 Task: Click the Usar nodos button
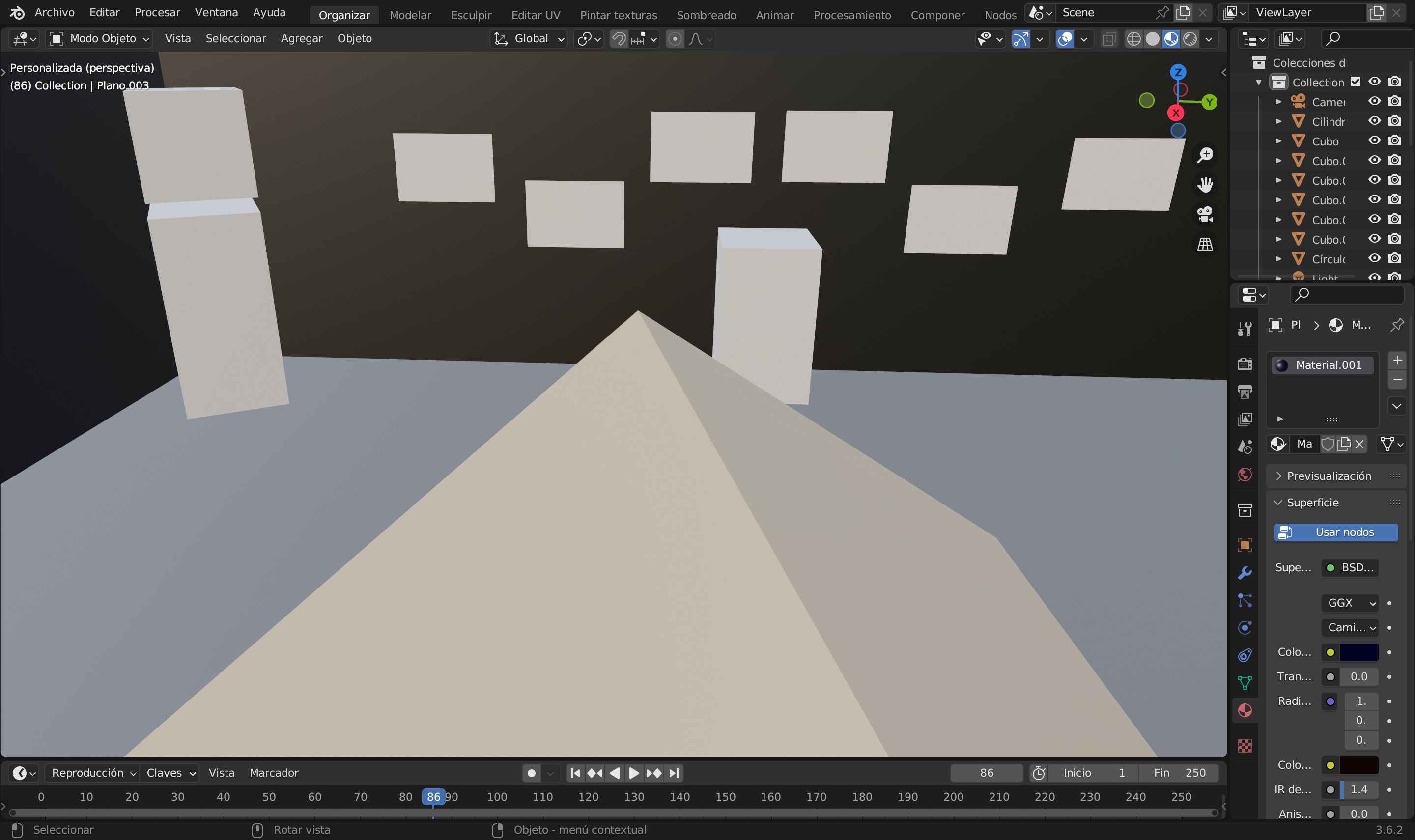1336,532
